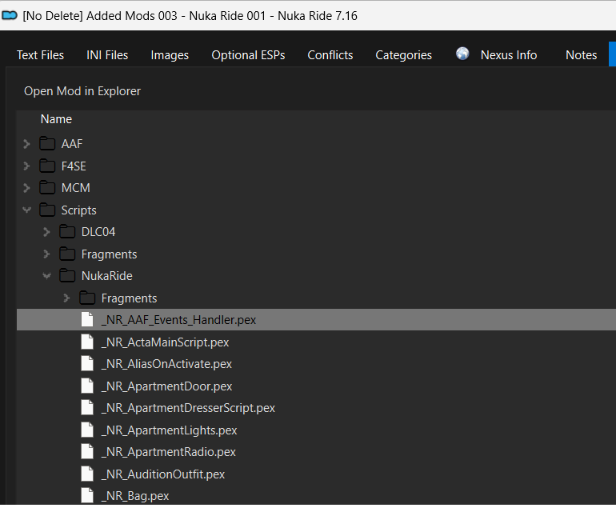The width and height of the screenshot is (616, 505).
Task: Click the DLC04 folder icon
Action: click(67, 232)
